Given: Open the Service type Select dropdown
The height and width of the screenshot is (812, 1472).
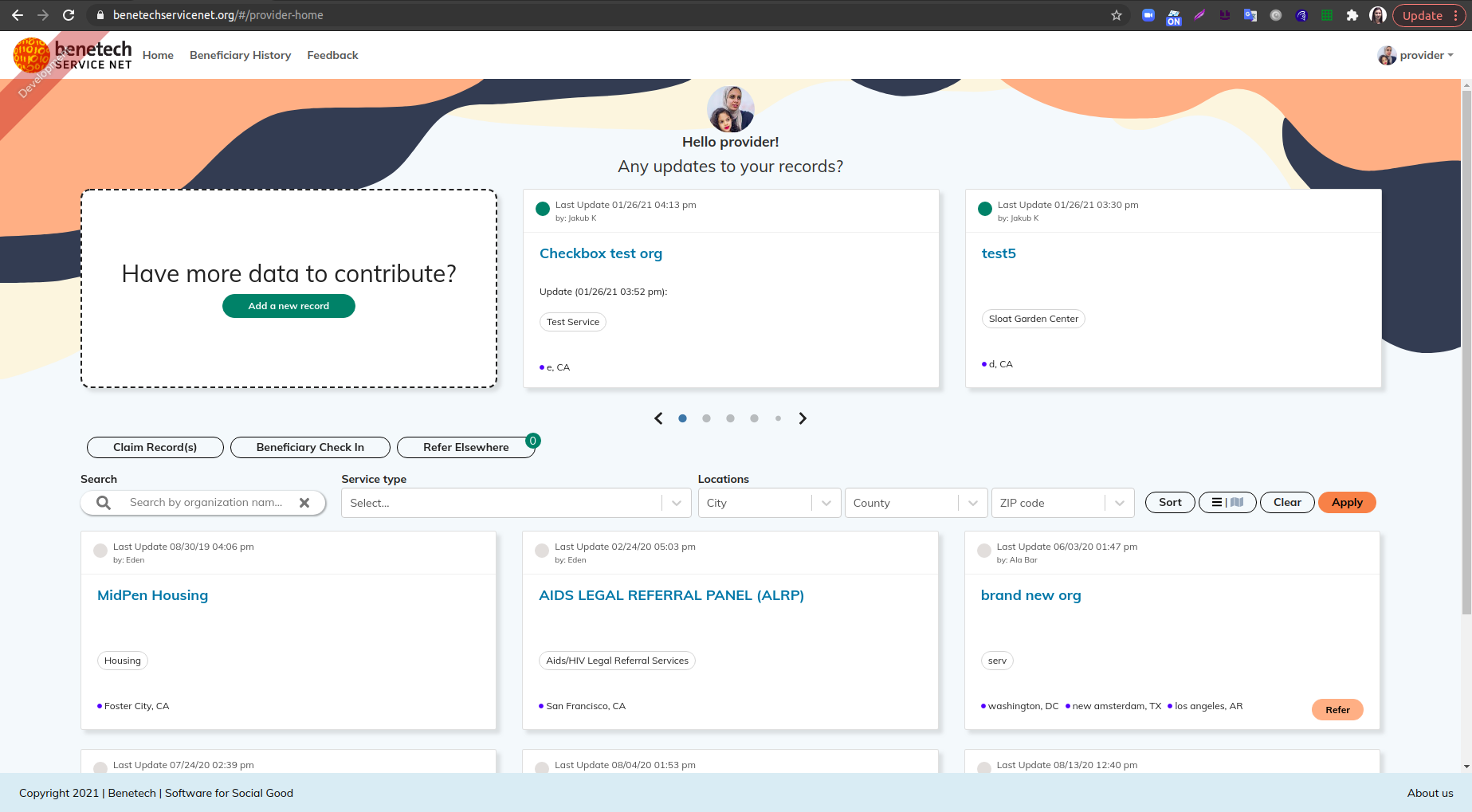Looking at the screenshot, I should tap(516, 502).
